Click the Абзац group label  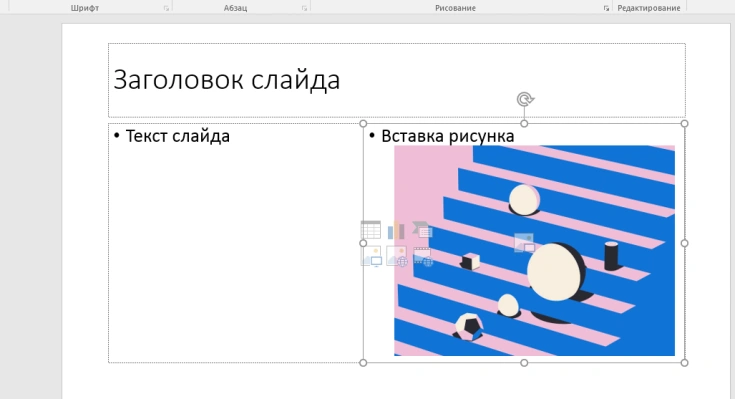click(235, 8)
